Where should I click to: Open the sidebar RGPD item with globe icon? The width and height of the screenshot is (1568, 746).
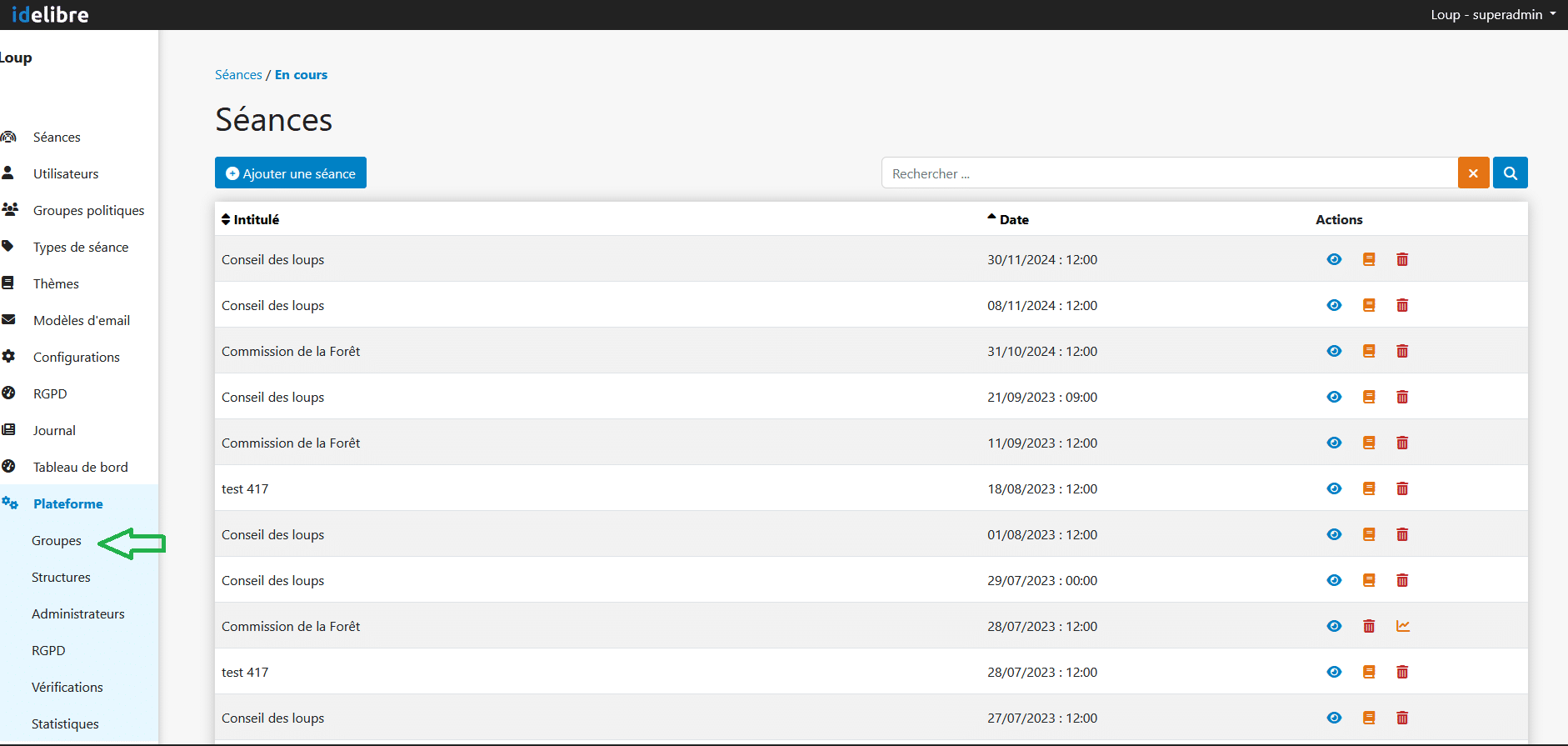point(50,393)
